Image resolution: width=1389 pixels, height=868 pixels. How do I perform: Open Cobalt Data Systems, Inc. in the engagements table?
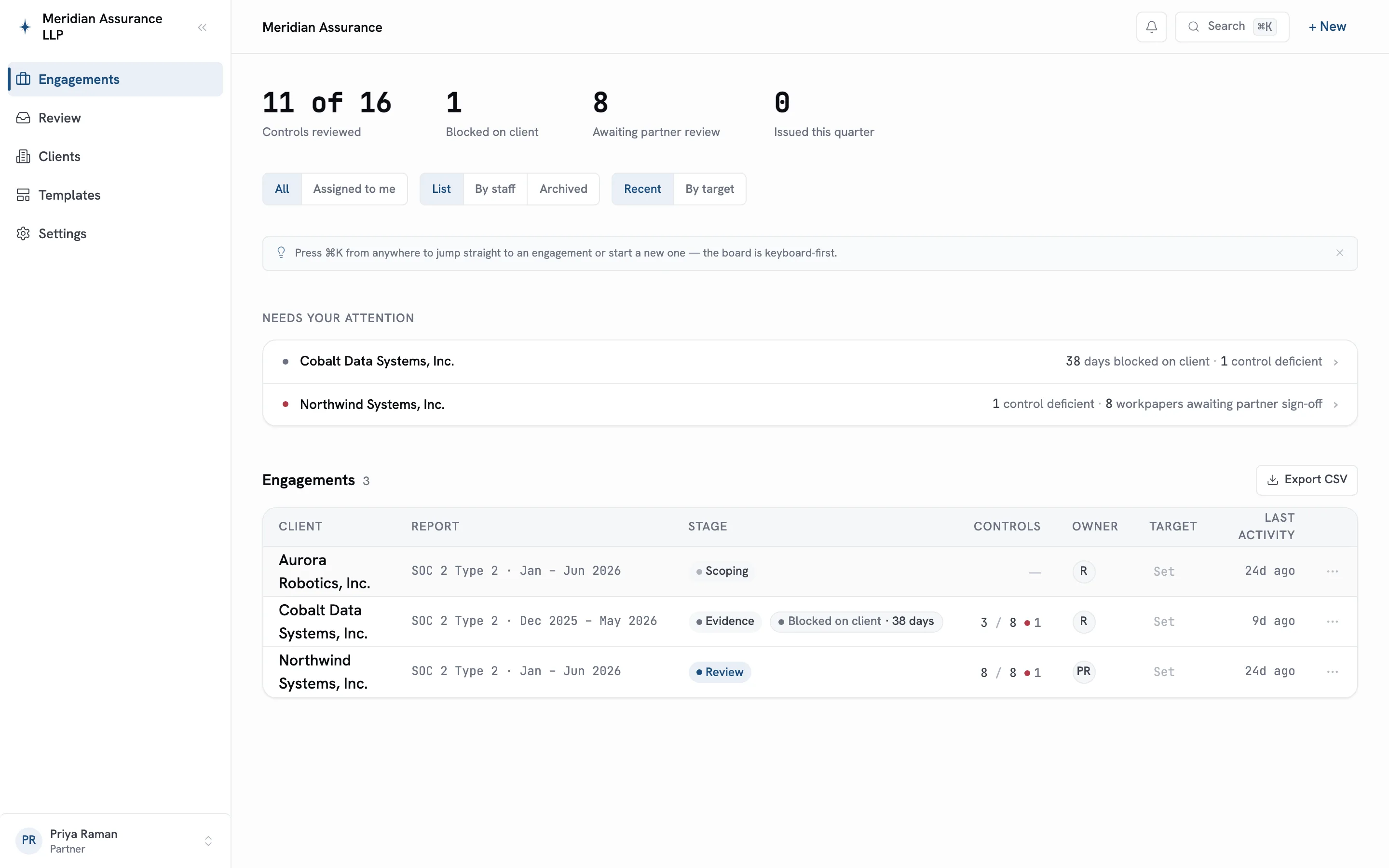point(323,621)
